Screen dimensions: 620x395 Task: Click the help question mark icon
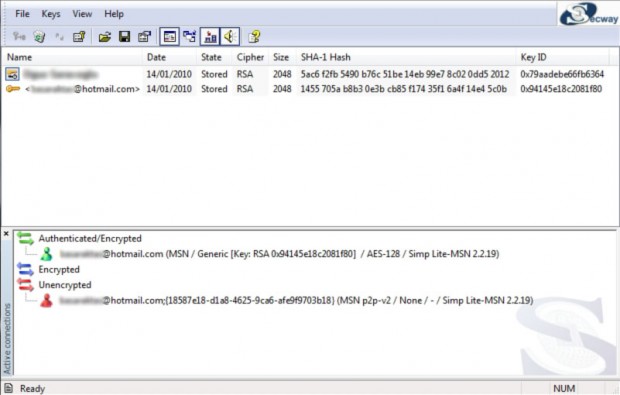click(x=254, y=37)
